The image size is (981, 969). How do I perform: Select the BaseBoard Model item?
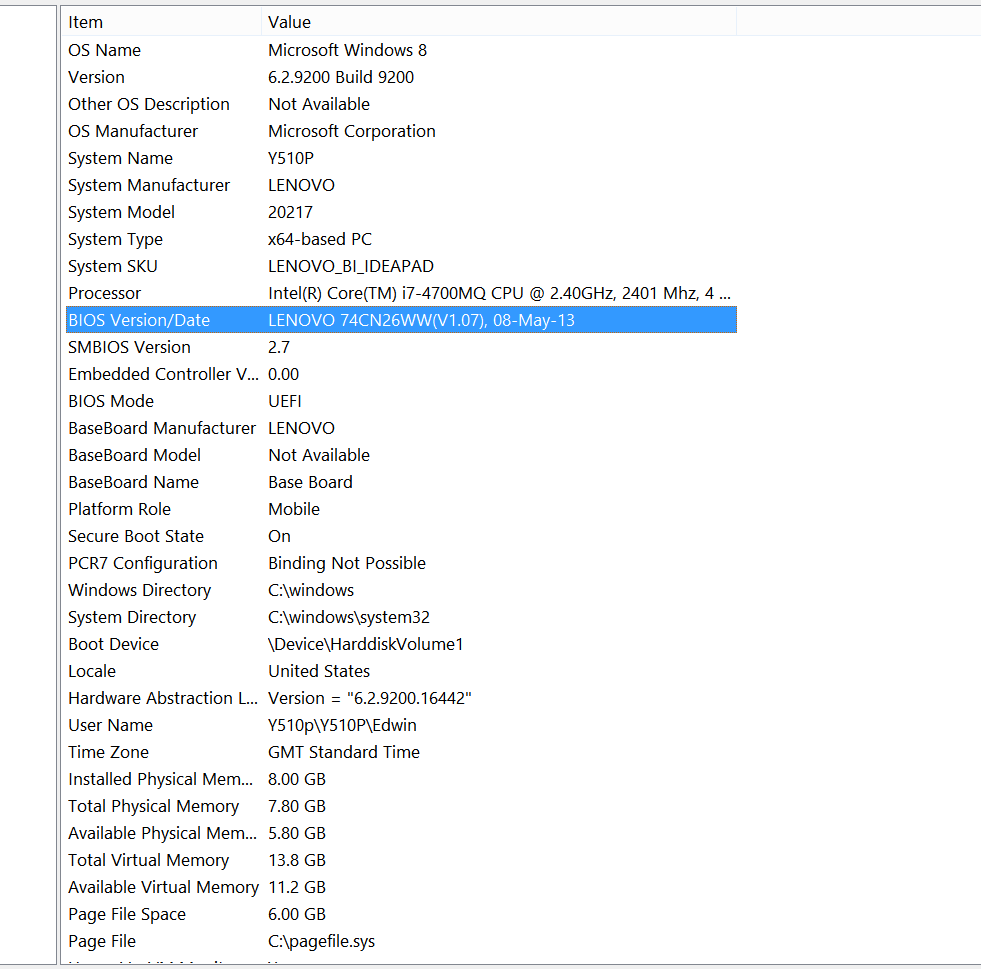tap(135, 455)
